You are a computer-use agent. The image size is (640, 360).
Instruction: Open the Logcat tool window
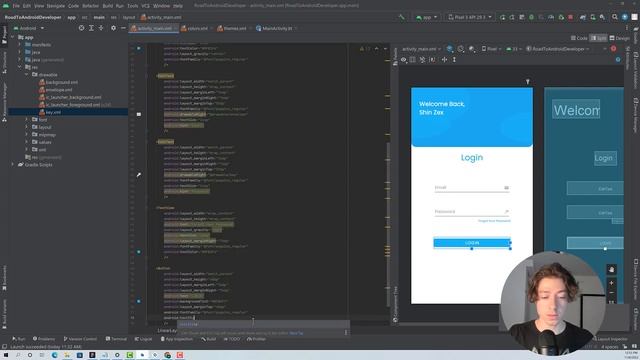(143, 339)
